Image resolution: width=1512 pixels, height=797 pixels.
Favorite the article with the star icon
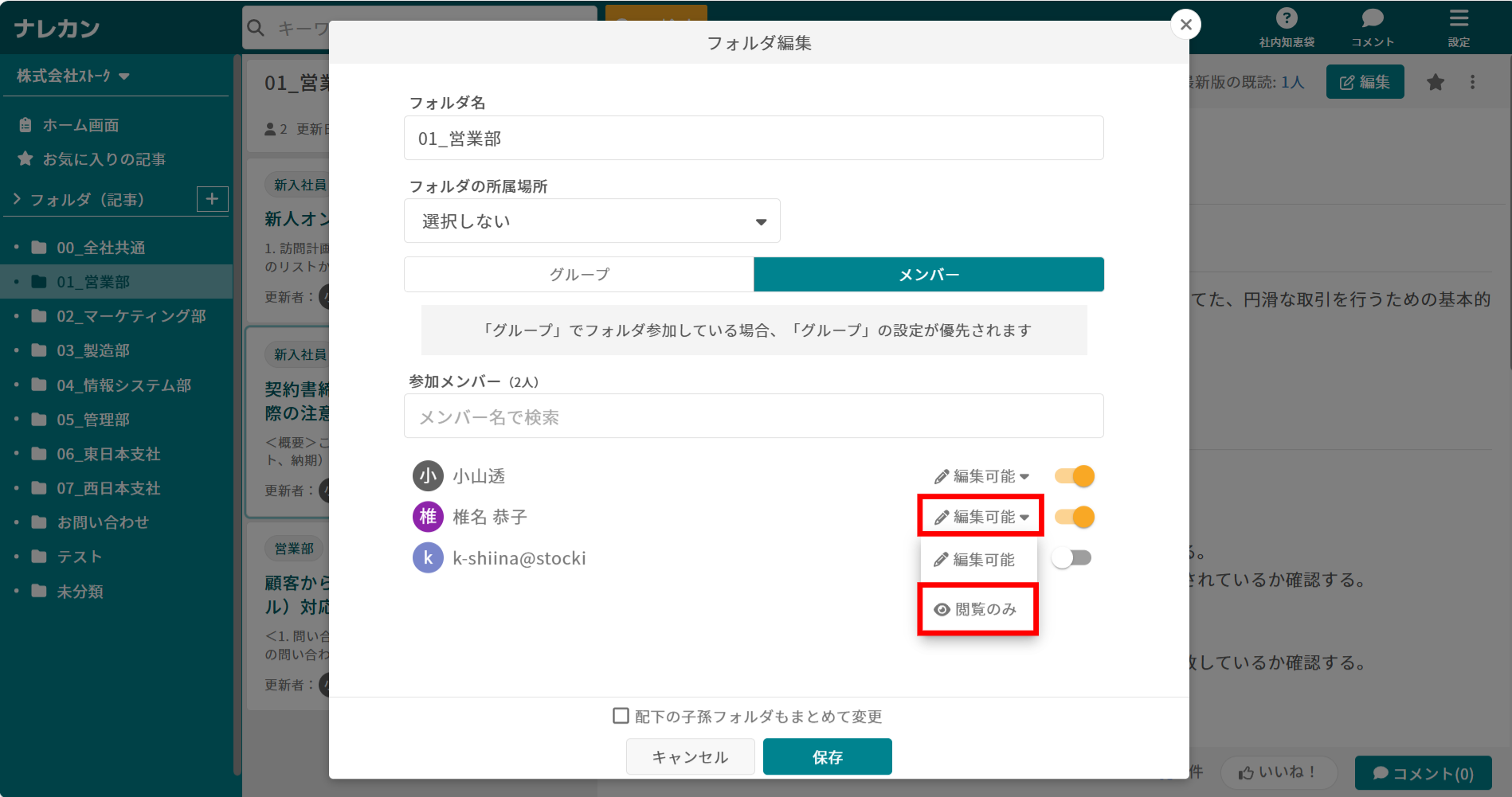coord(1436,81)
